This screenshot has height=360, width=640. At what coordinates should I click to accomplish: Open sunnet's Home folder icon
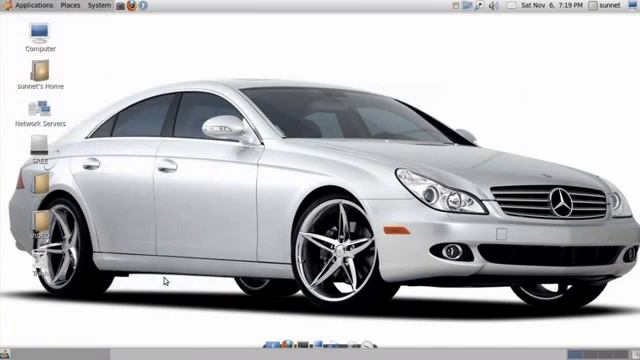click(x=40, y=75)
